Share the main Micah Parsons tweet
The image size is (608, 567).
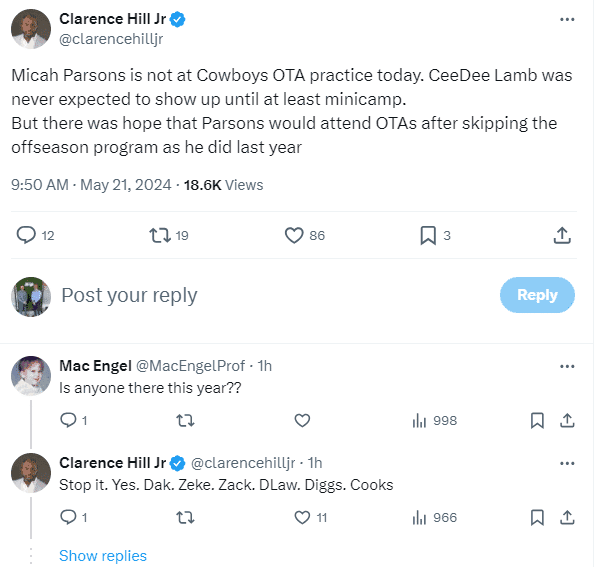coord(562,235)
